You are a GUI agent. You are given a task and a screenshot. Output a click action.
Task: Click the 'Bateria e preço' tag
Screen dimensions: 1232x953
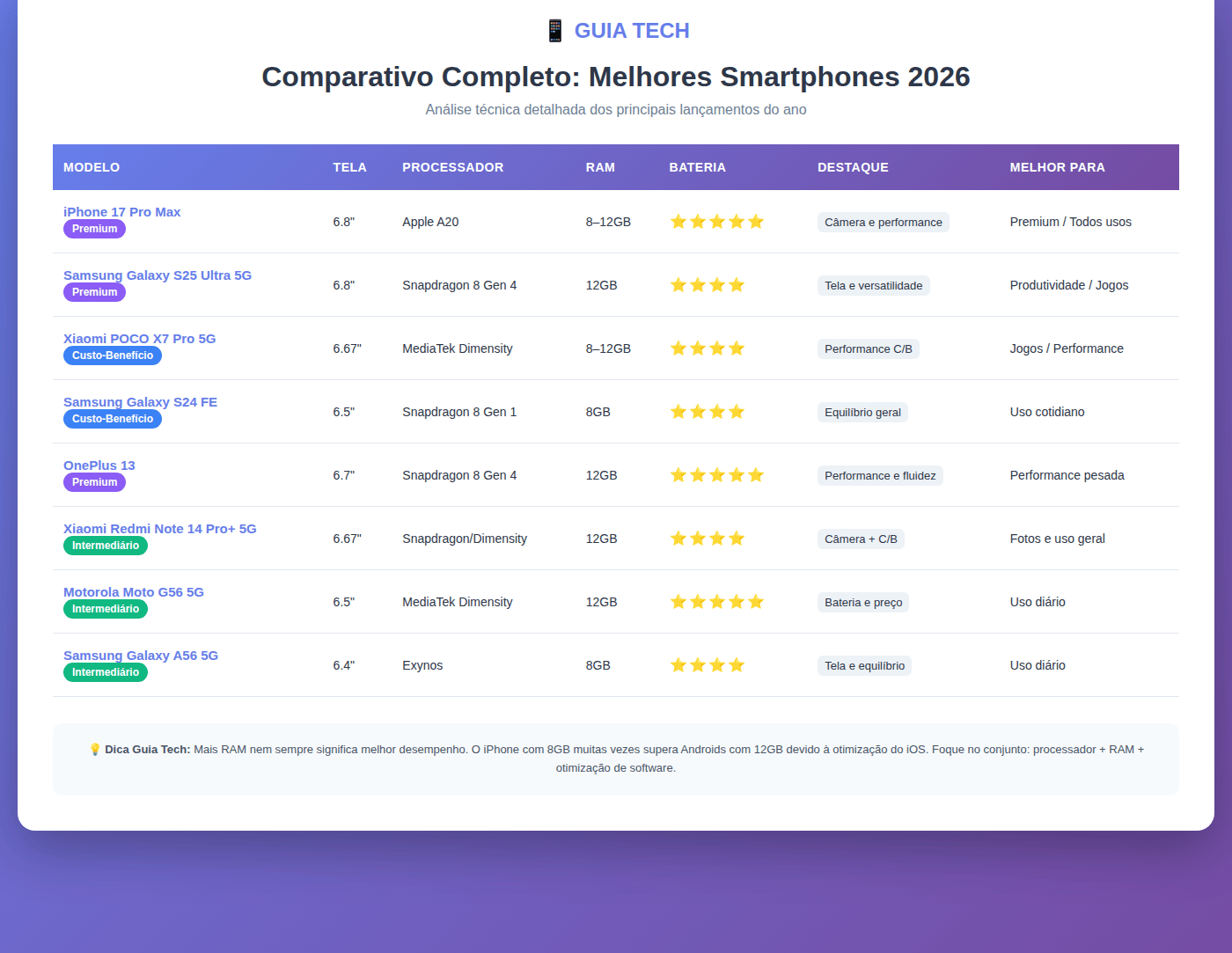[863, 603]
